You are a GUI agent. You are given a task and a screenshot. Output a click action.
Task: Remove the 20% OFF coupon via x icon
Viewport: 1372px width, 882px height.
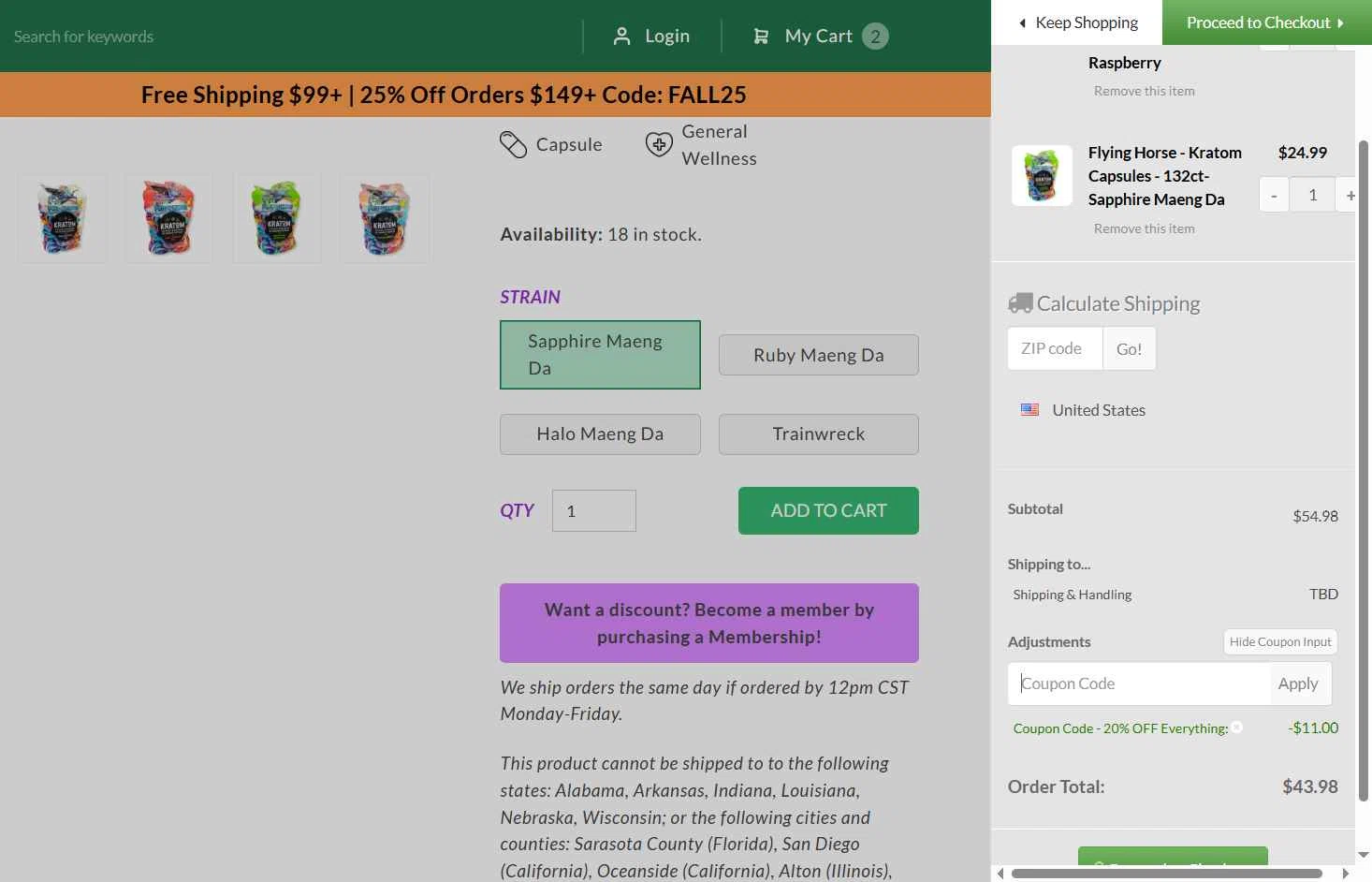[1236, 728]
